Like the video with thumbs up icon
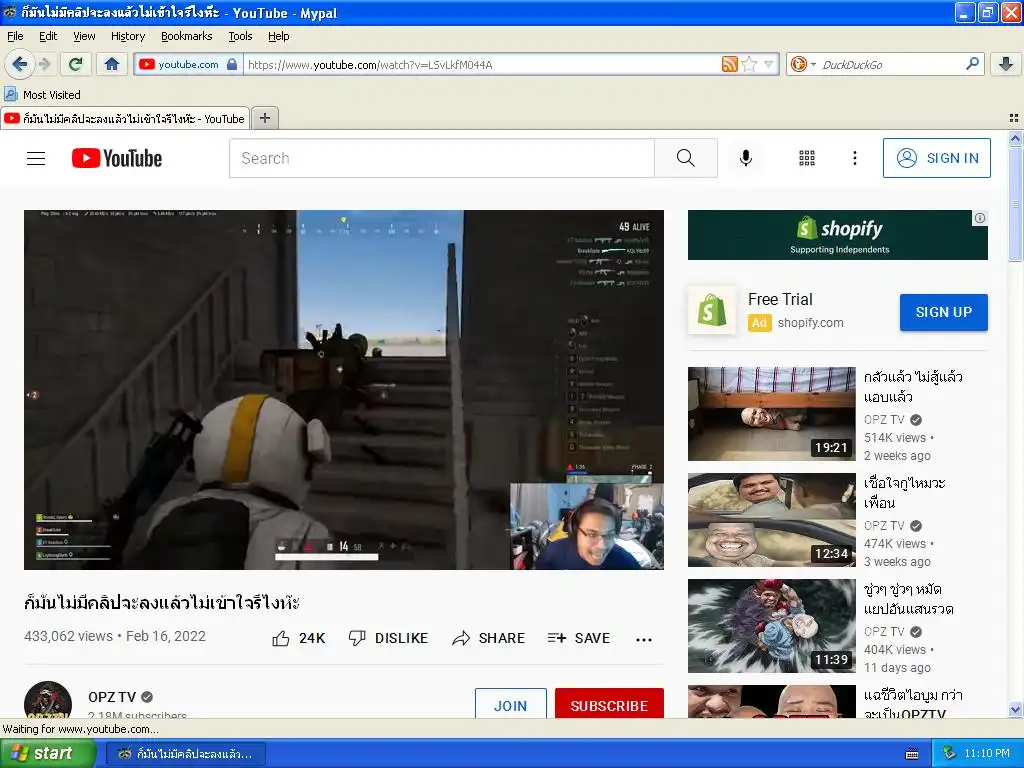This screenshot has height=768, width=1024. [x=281, y=638]
